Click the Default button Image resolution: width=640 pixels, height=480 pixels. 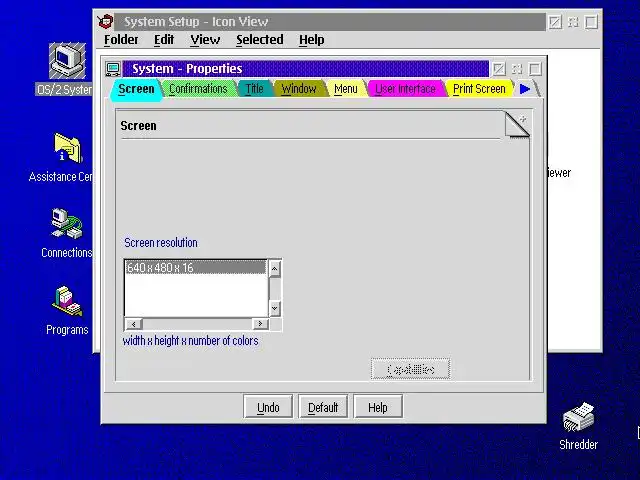point(323,407)
